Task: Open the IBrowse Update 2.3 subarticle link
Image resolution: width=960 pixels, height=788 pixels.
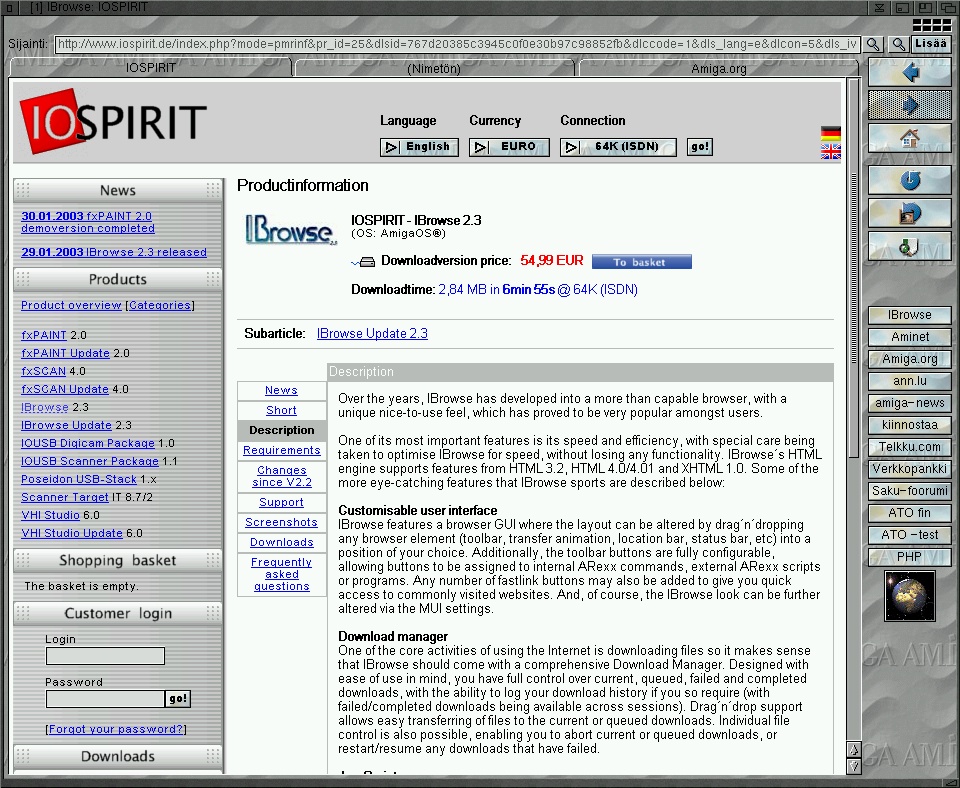Action: tap(372, 333)
